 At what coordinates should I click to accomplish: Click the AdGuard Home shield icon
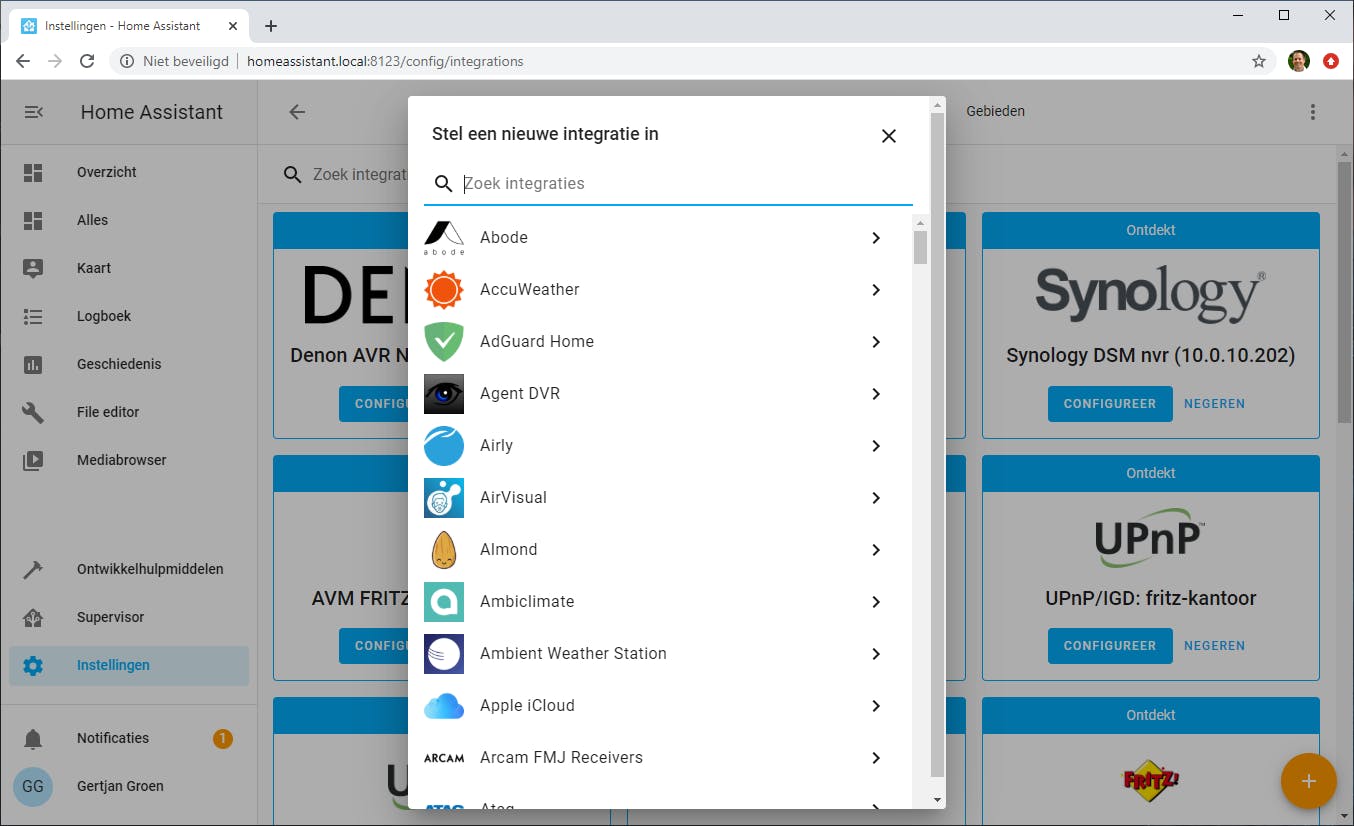point(444,342)
